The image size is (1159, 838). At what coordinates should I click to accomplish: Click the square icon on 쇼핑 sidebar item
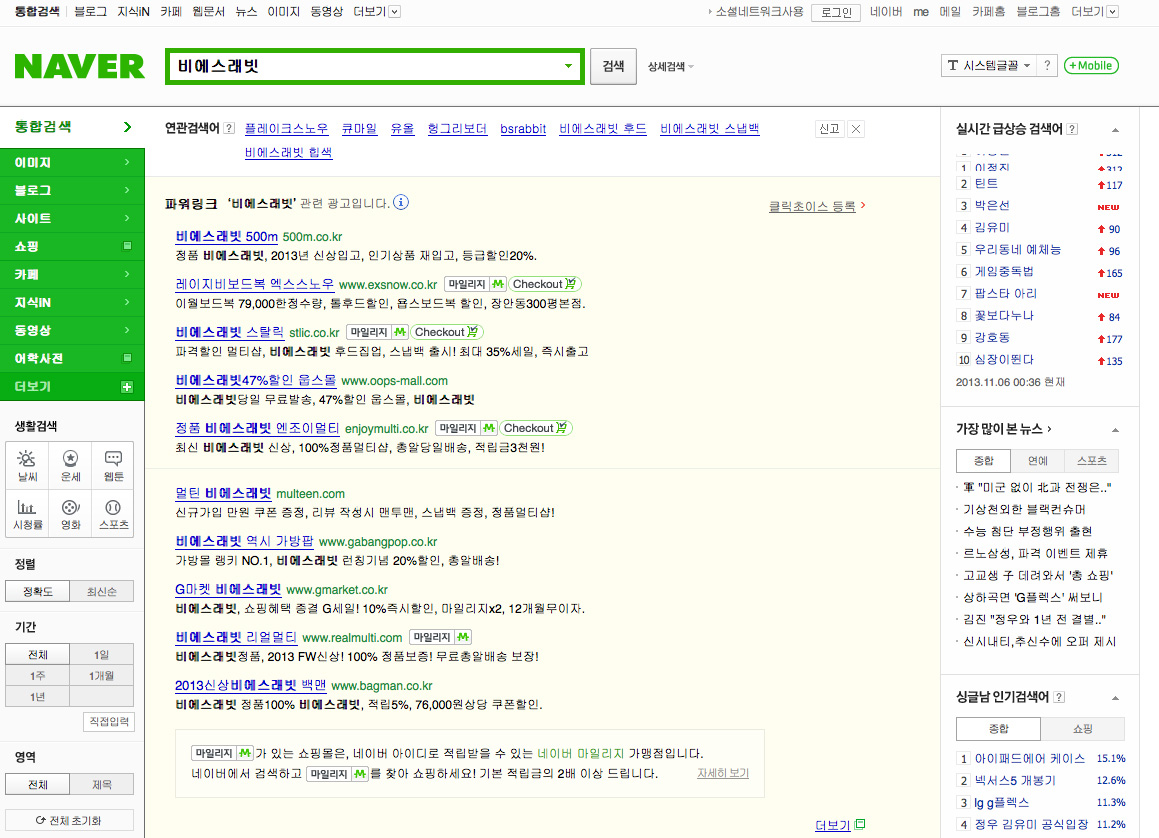(x=127, y=246)
